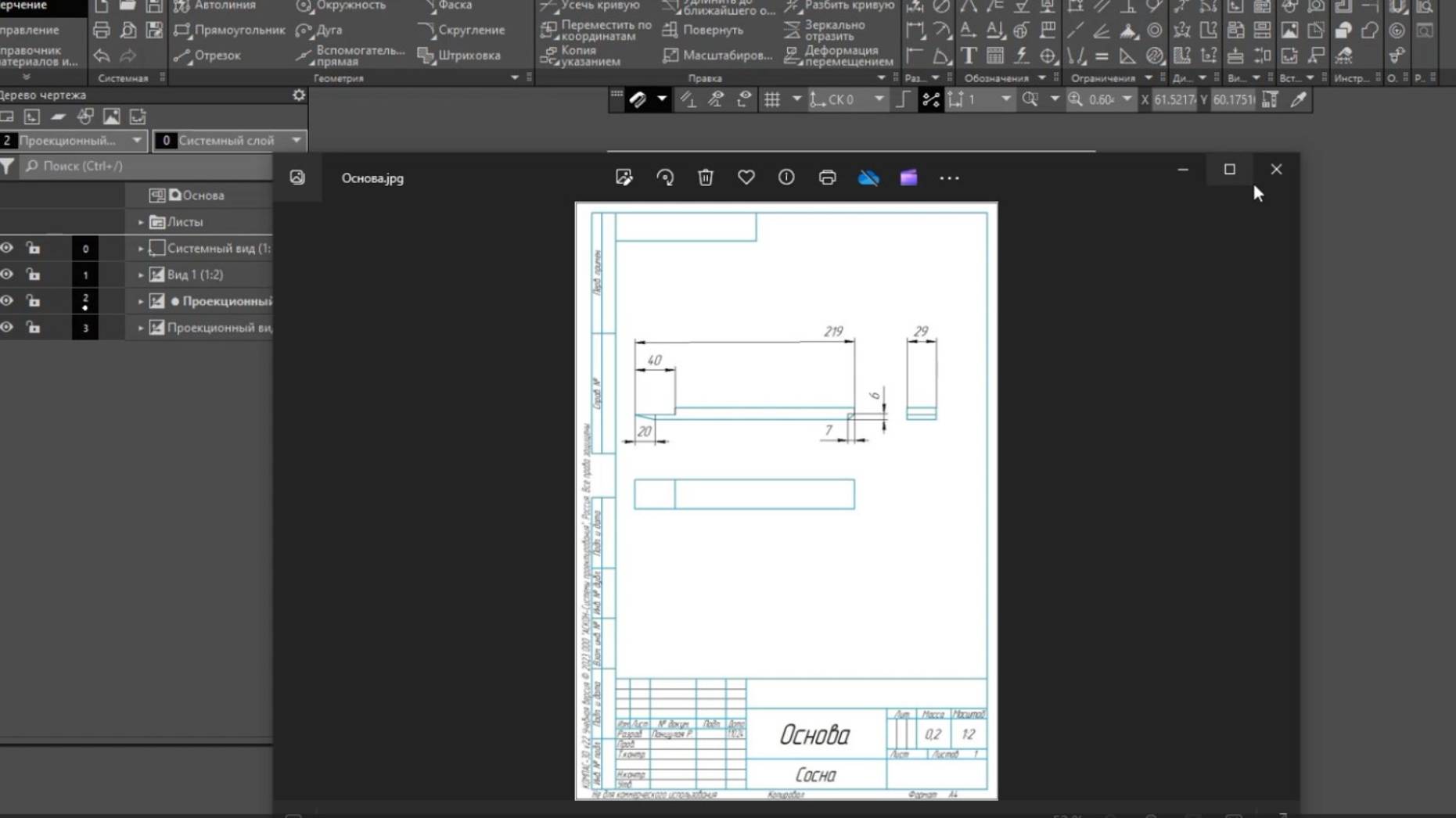Open the СК 0 coordinate system dropdown

(847, 99)
